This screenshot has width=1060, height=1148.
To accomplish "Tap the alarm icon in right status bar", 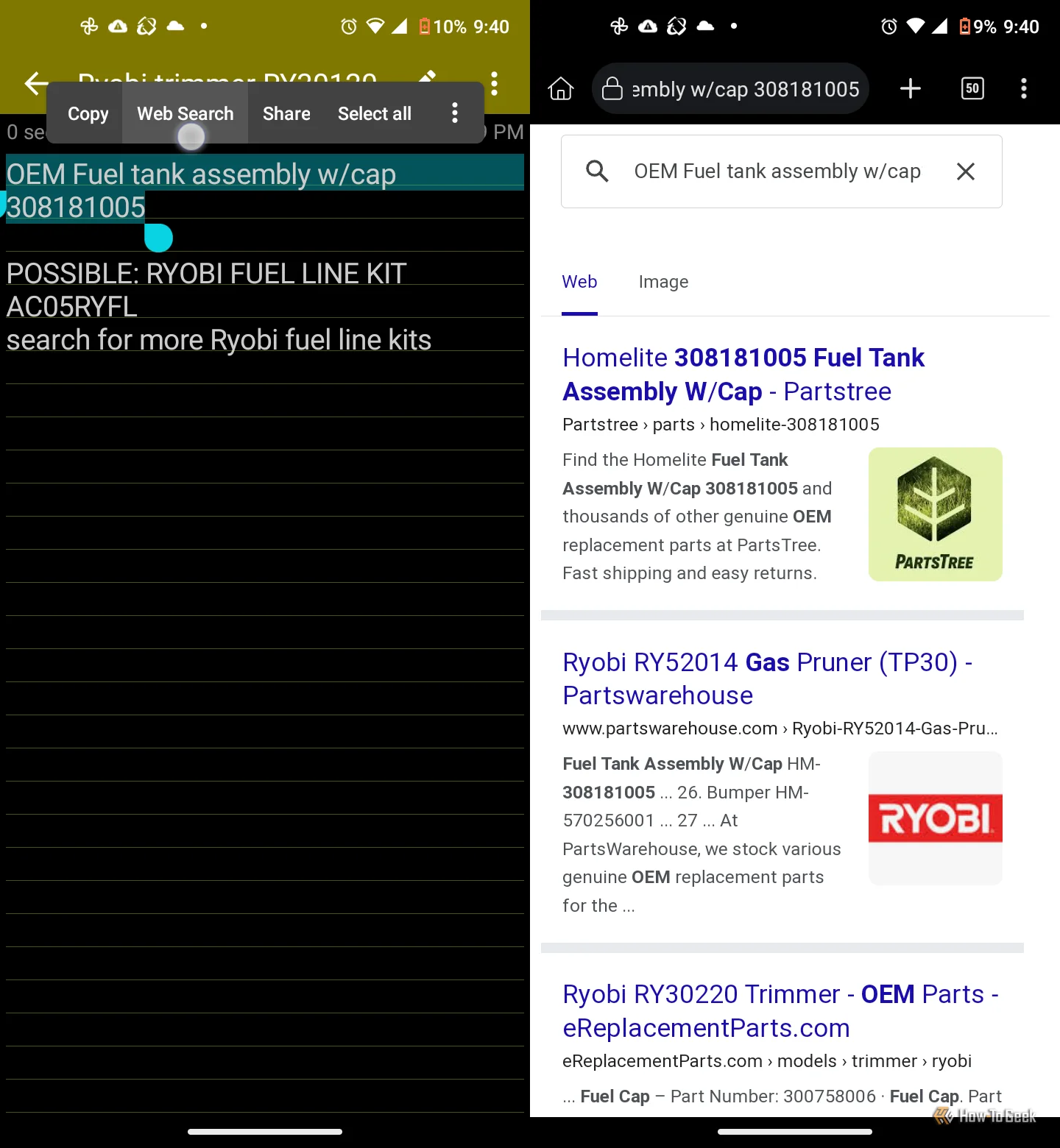I will click(889, 26).
